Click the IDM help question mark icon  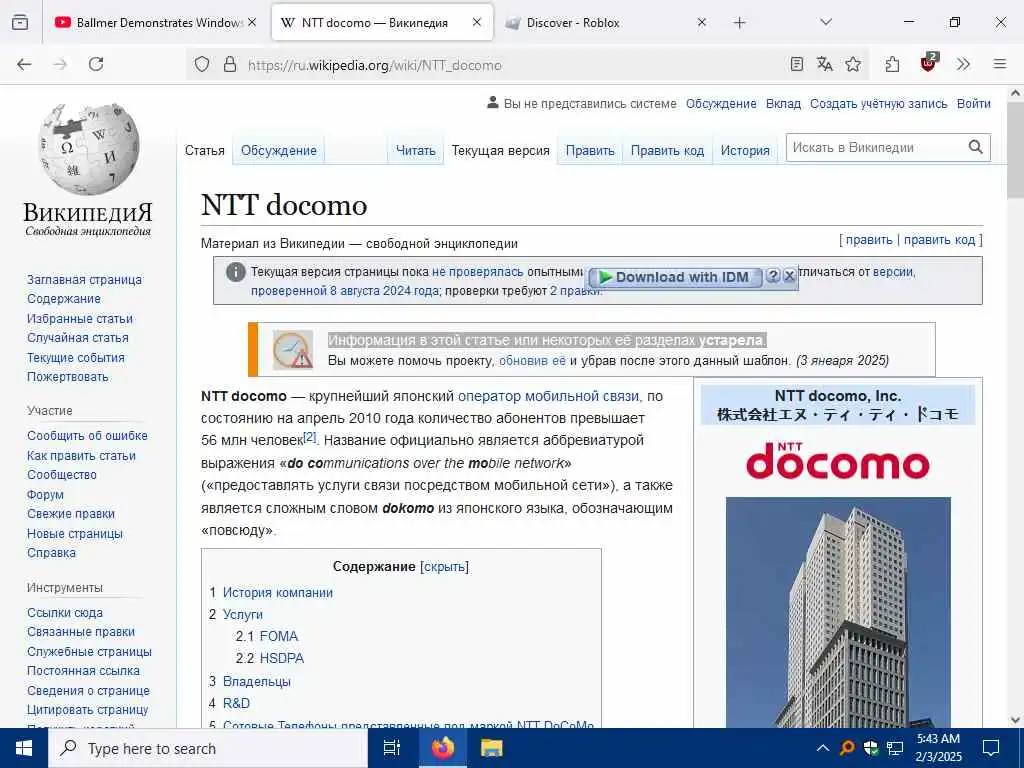point(773,276)
